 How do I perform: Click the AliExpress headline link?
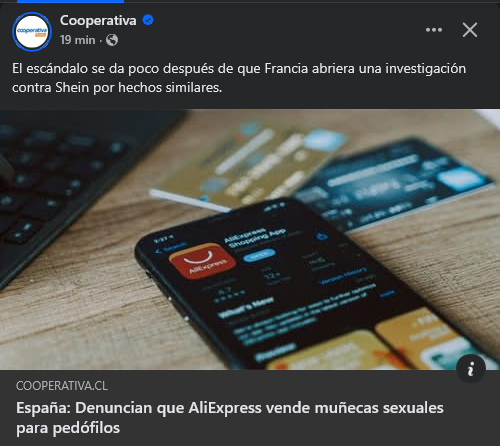pos(230,418)
